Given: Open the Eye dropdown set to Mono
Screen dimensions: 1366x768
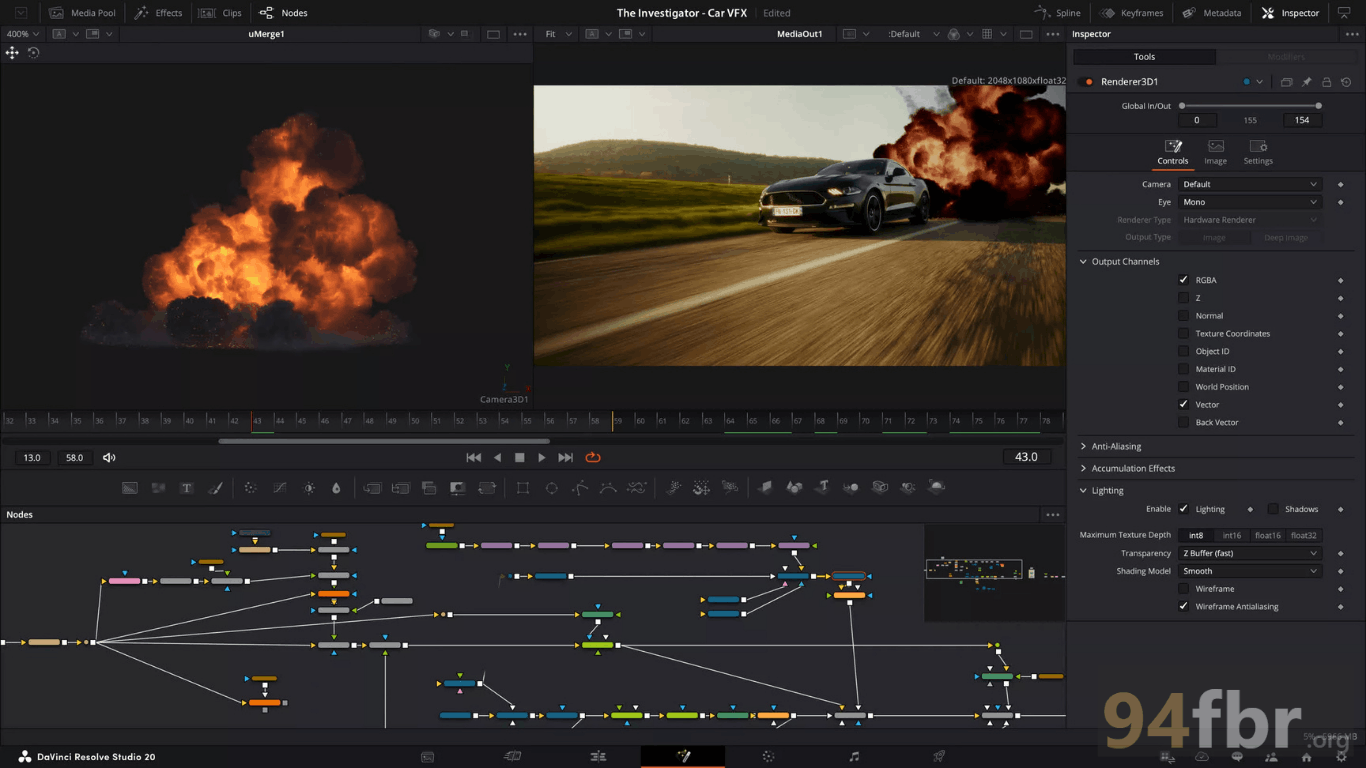Looking at the screenshot, I should [x=1250, y=202].
